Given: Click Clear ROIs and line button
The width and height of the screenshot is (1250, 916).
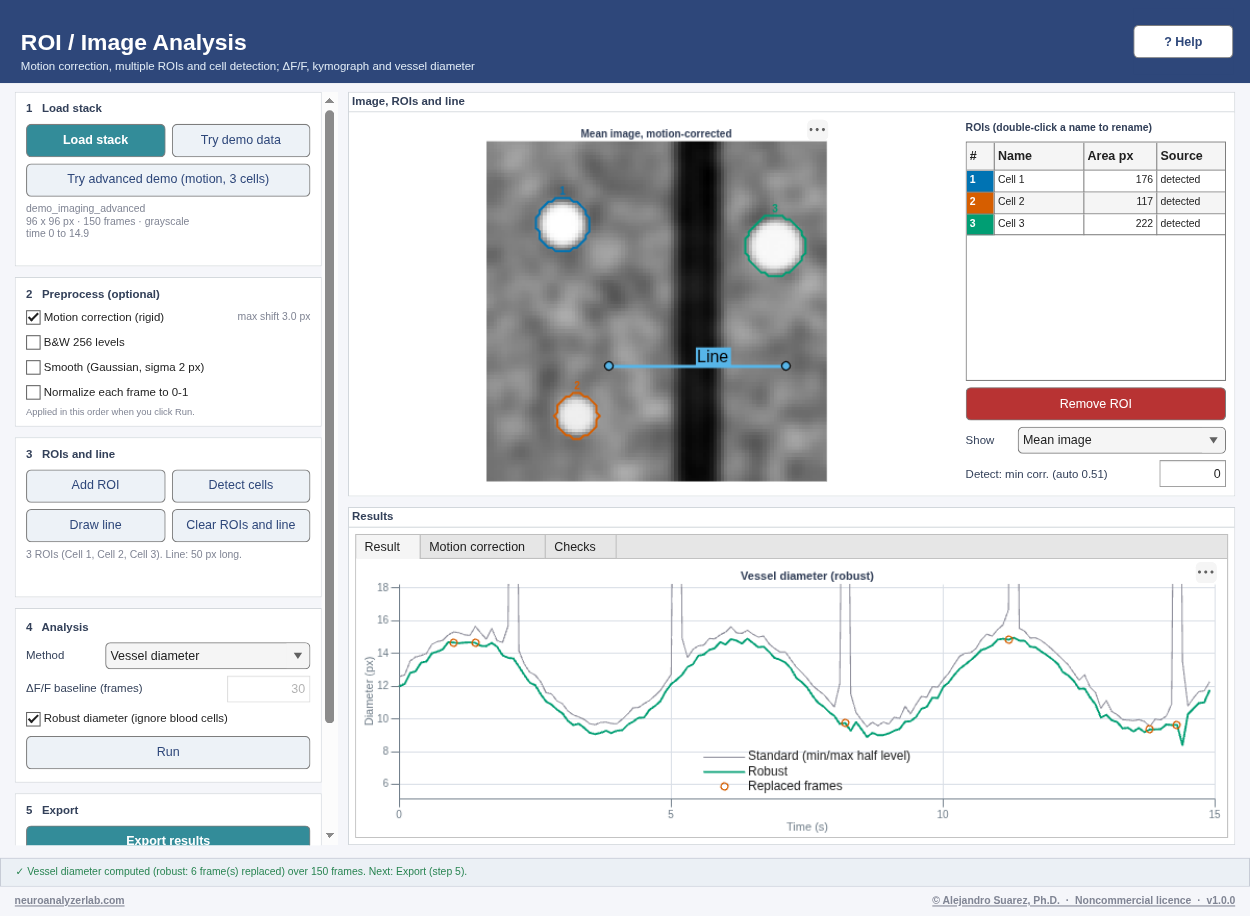Looking at the screenshot, I should (x=241, y=525).
